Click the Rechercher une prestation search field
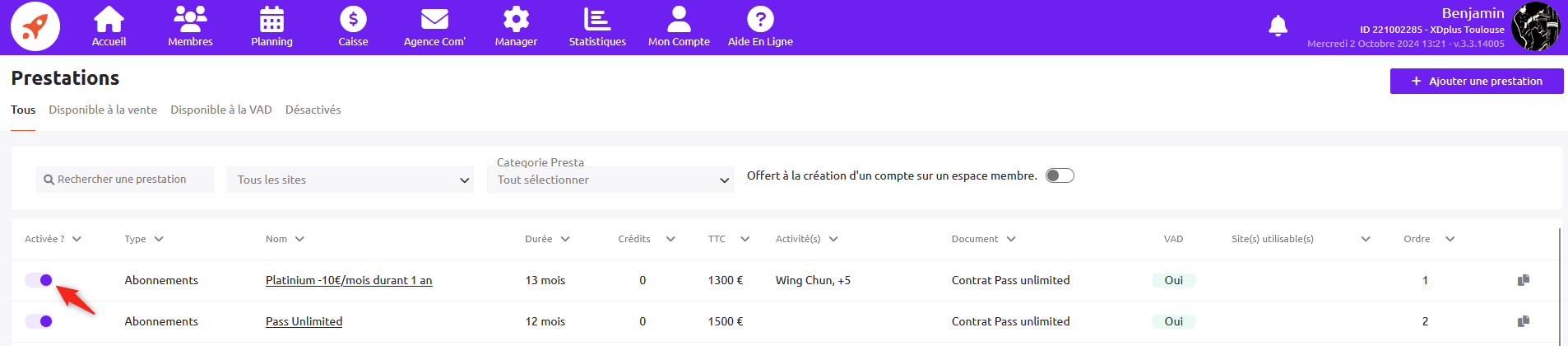1568x346 pixels. point(125,180)
